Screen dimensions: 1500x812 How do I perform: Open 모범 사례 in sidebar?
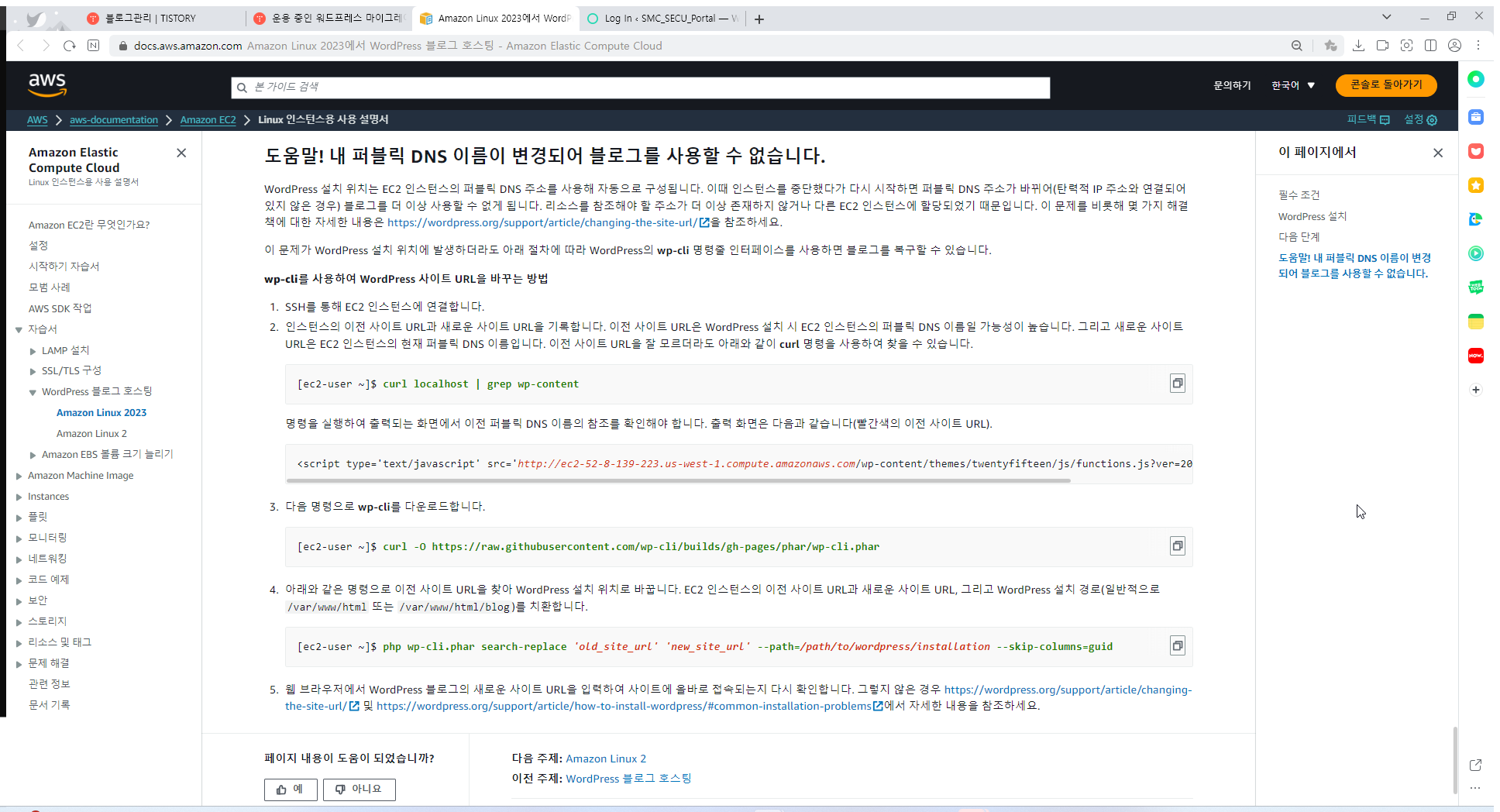point(50,287)
